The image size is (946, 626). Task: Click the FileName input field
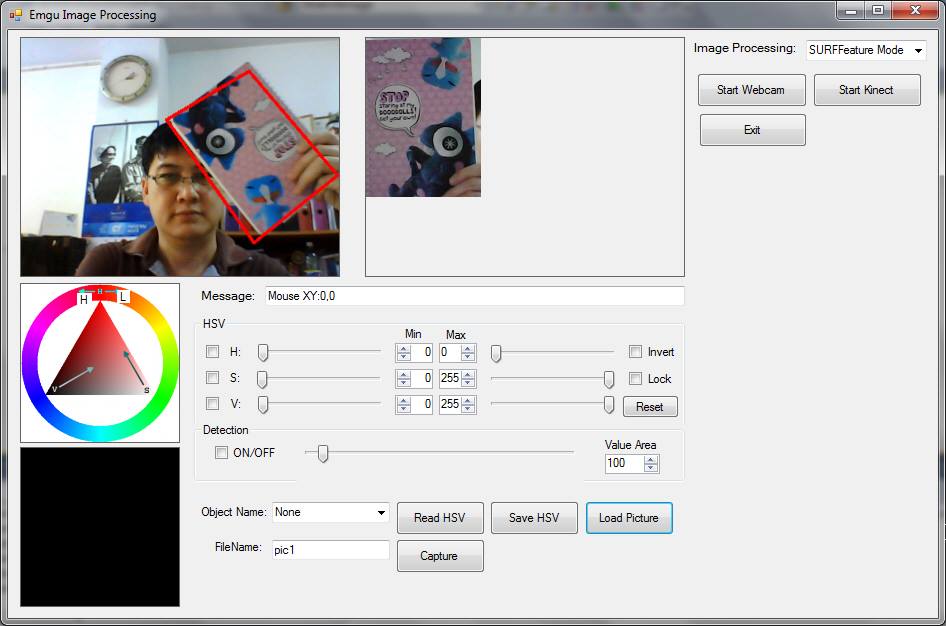click(330, 550)
